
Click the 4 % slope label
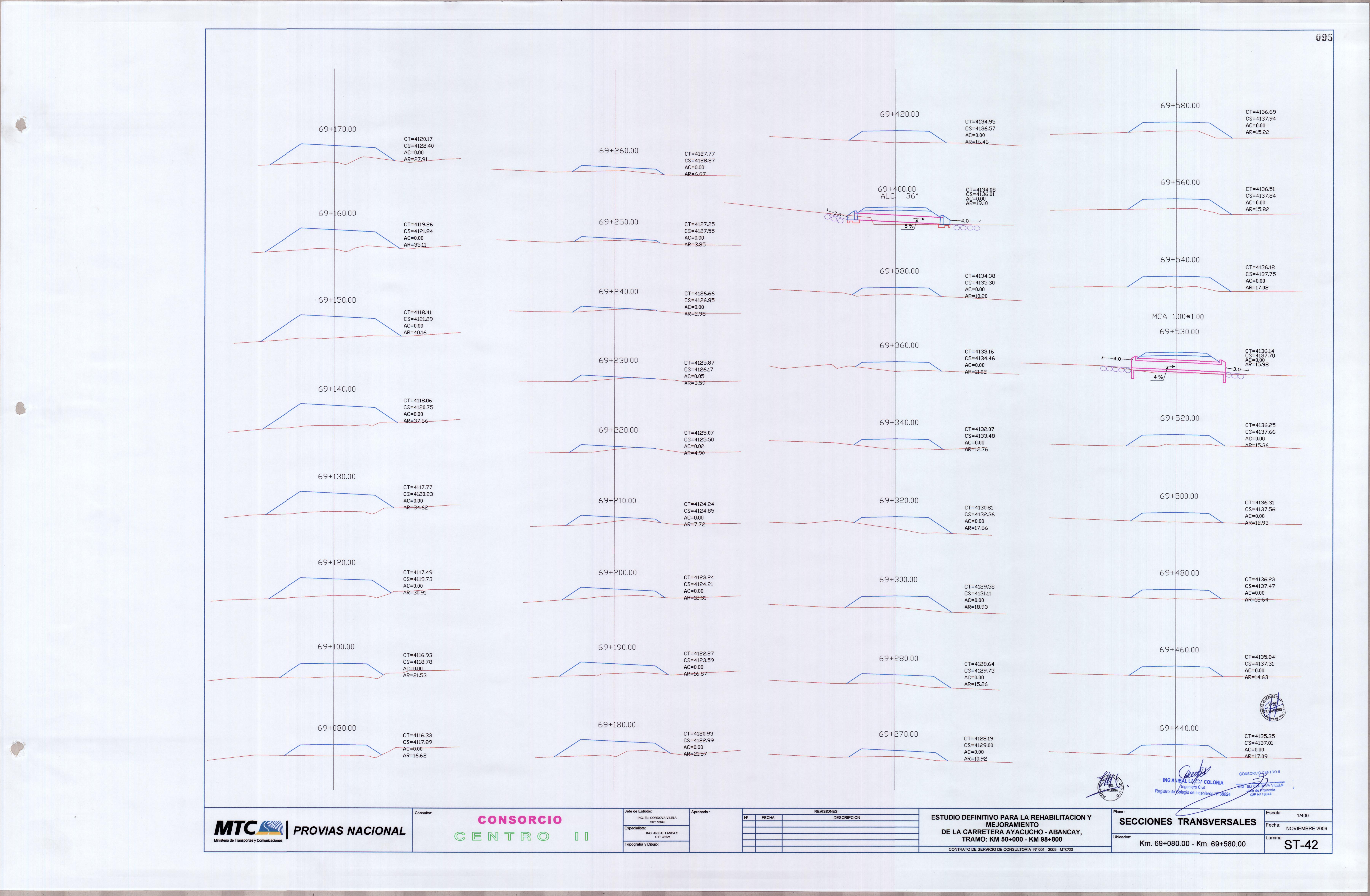coord(1158,378)
